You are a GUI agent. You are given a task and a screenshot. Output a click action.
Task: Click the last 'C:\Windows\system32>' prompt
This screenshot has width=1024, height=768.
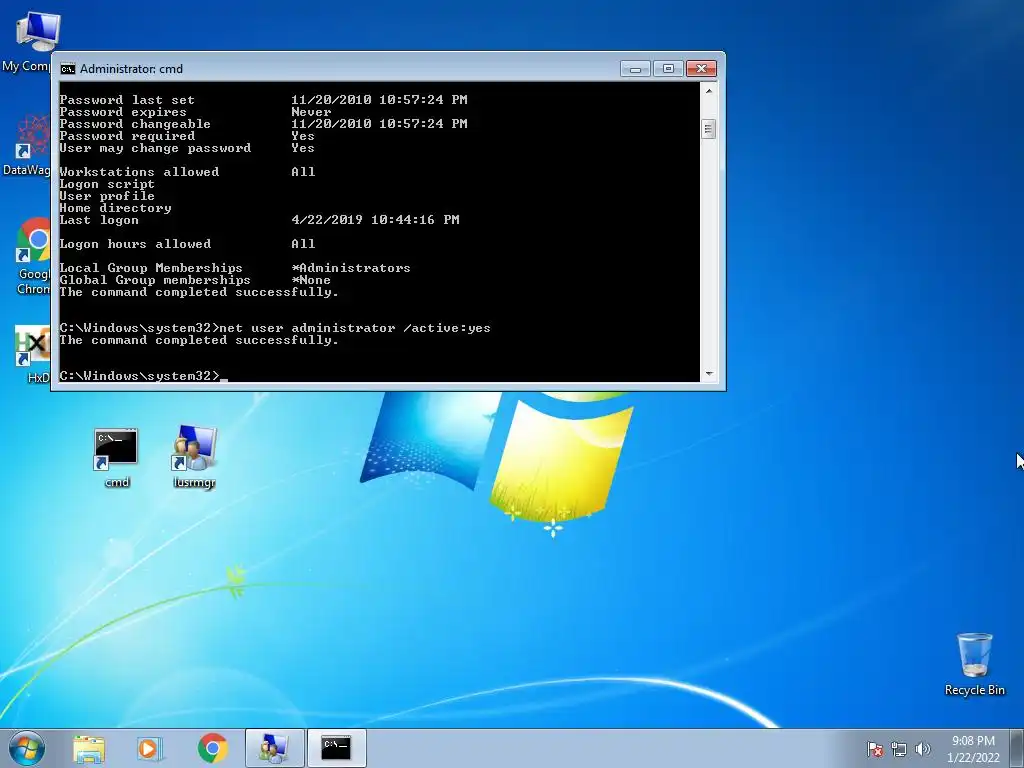[139, 376]
